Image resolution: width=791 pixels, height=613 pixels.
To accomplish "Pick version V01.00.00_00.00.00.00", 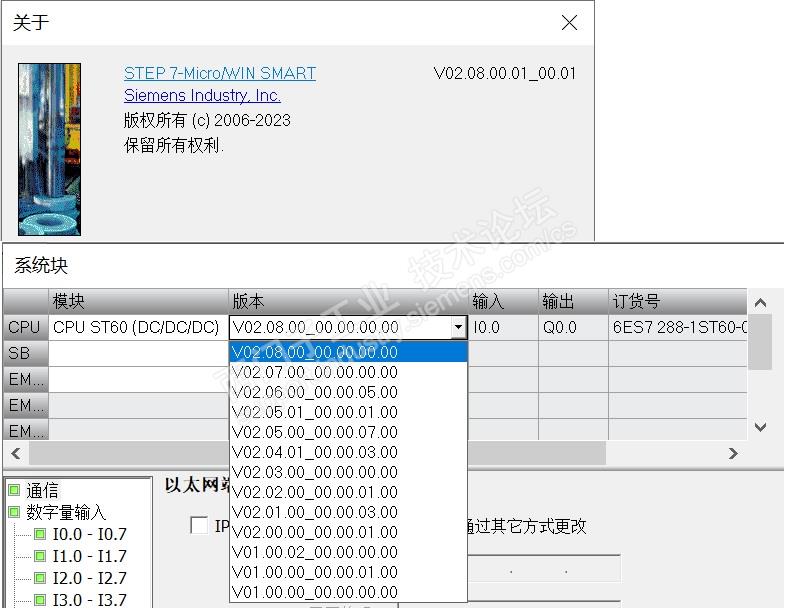I will 348,592.
